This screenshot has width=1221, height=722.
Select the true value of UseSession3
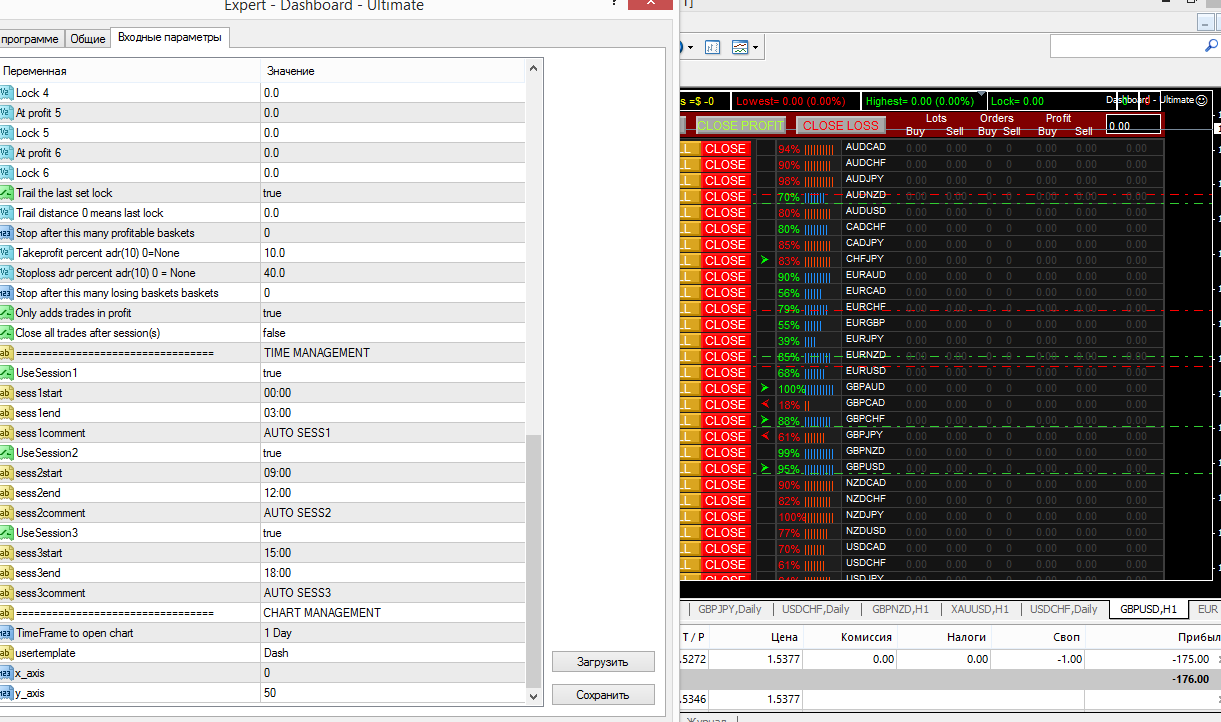pos(394,533)
